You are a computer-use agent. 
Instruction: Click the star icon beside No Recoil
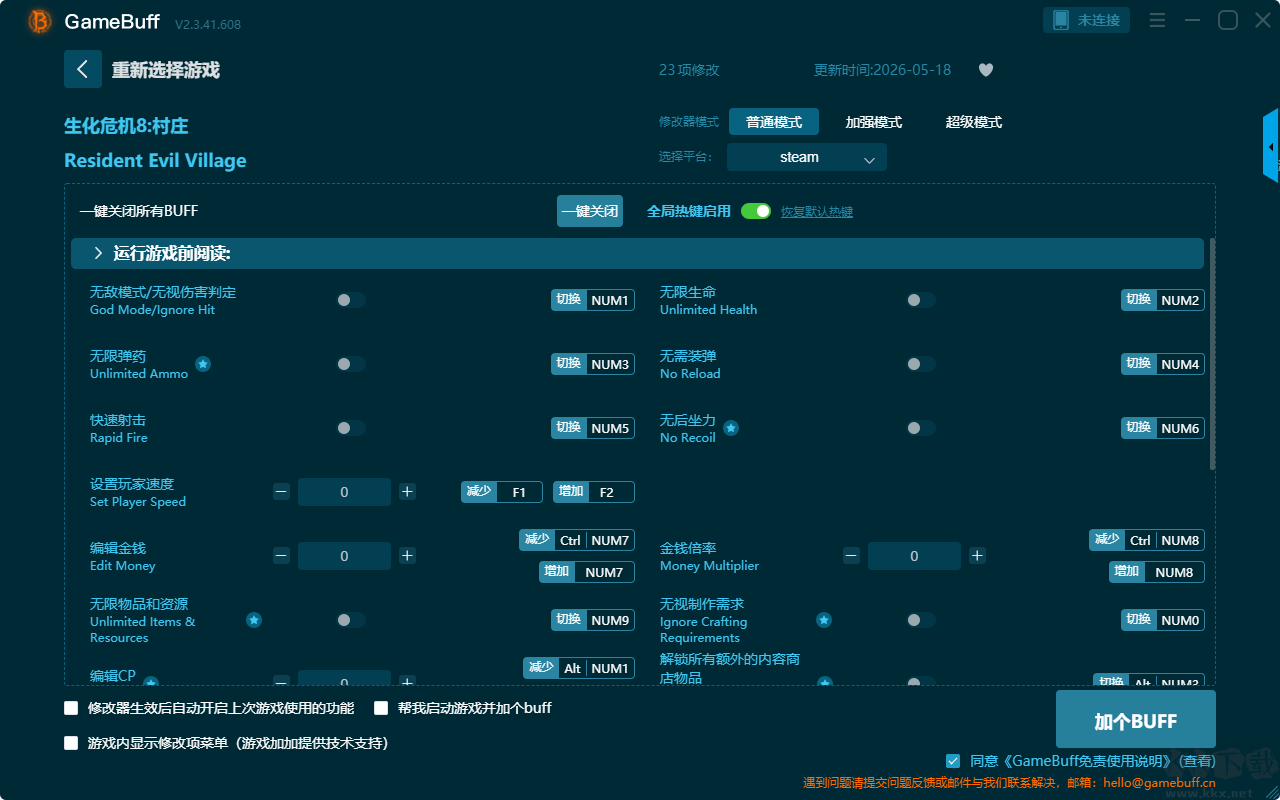pos(731,428)
